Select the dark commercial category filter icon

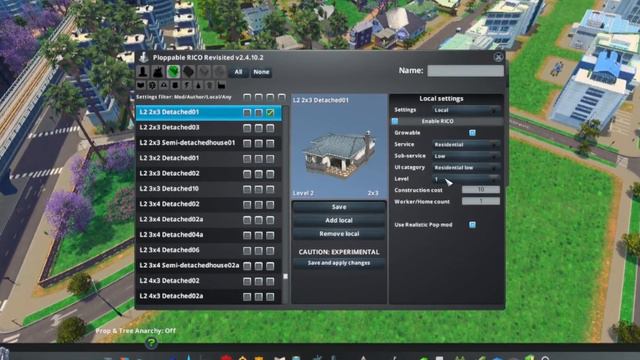pos(189,72)
